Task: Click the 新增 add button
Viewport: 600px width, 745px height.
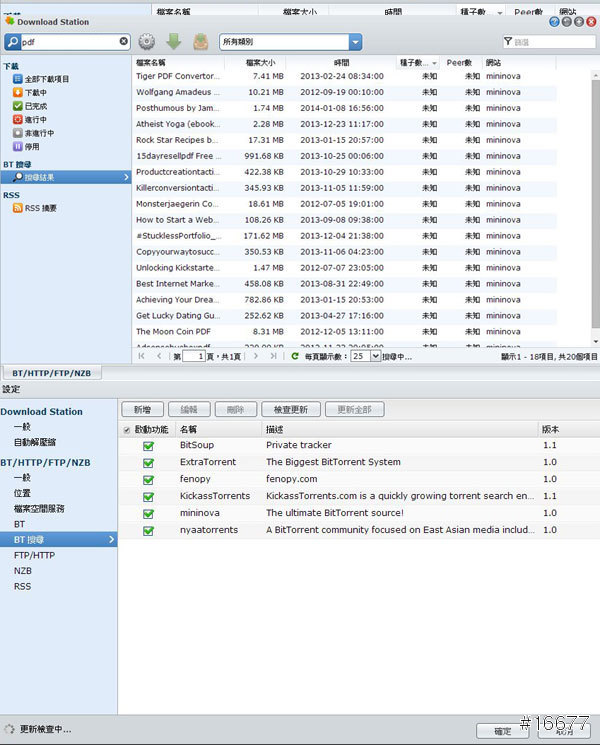Action: [x=142, y=410]
